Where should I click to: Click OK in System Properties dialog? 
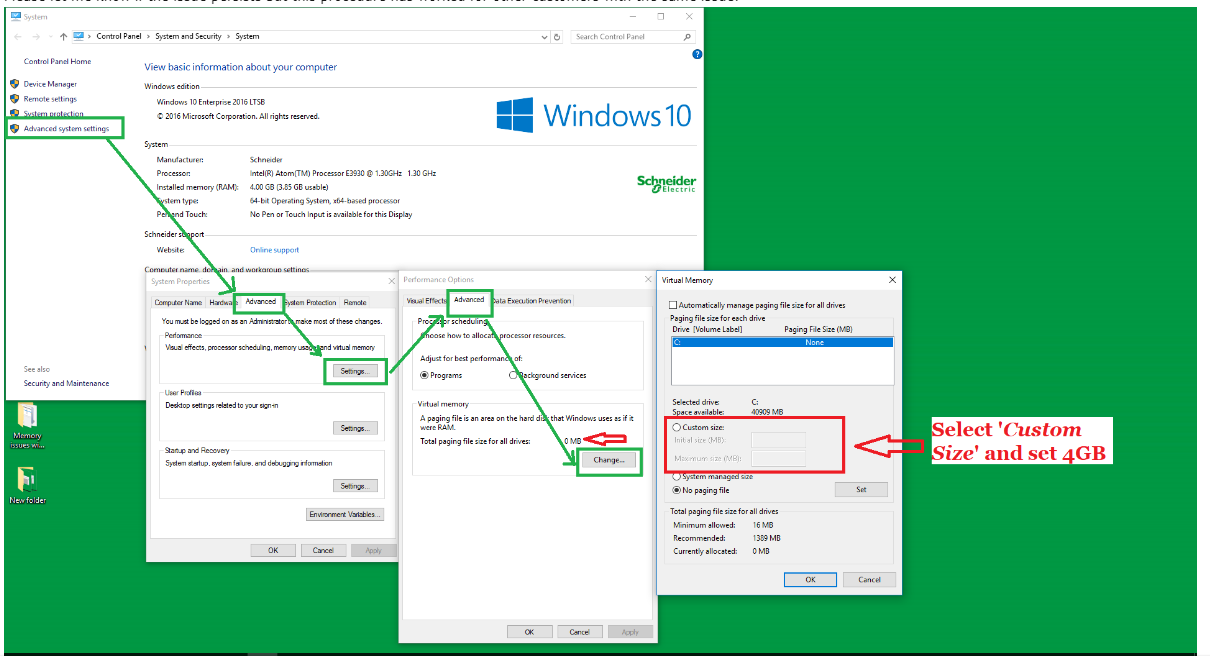(x=272, y=550)
